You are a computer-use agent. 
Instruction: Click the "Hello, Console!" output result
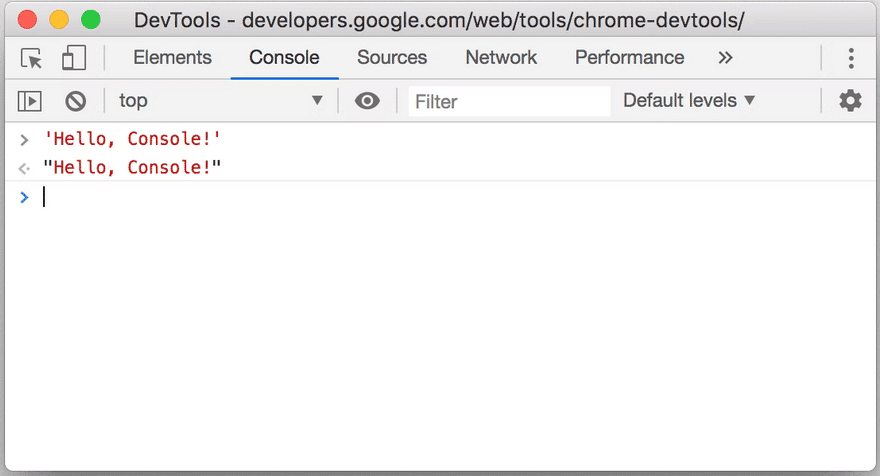tap(132, 167)
